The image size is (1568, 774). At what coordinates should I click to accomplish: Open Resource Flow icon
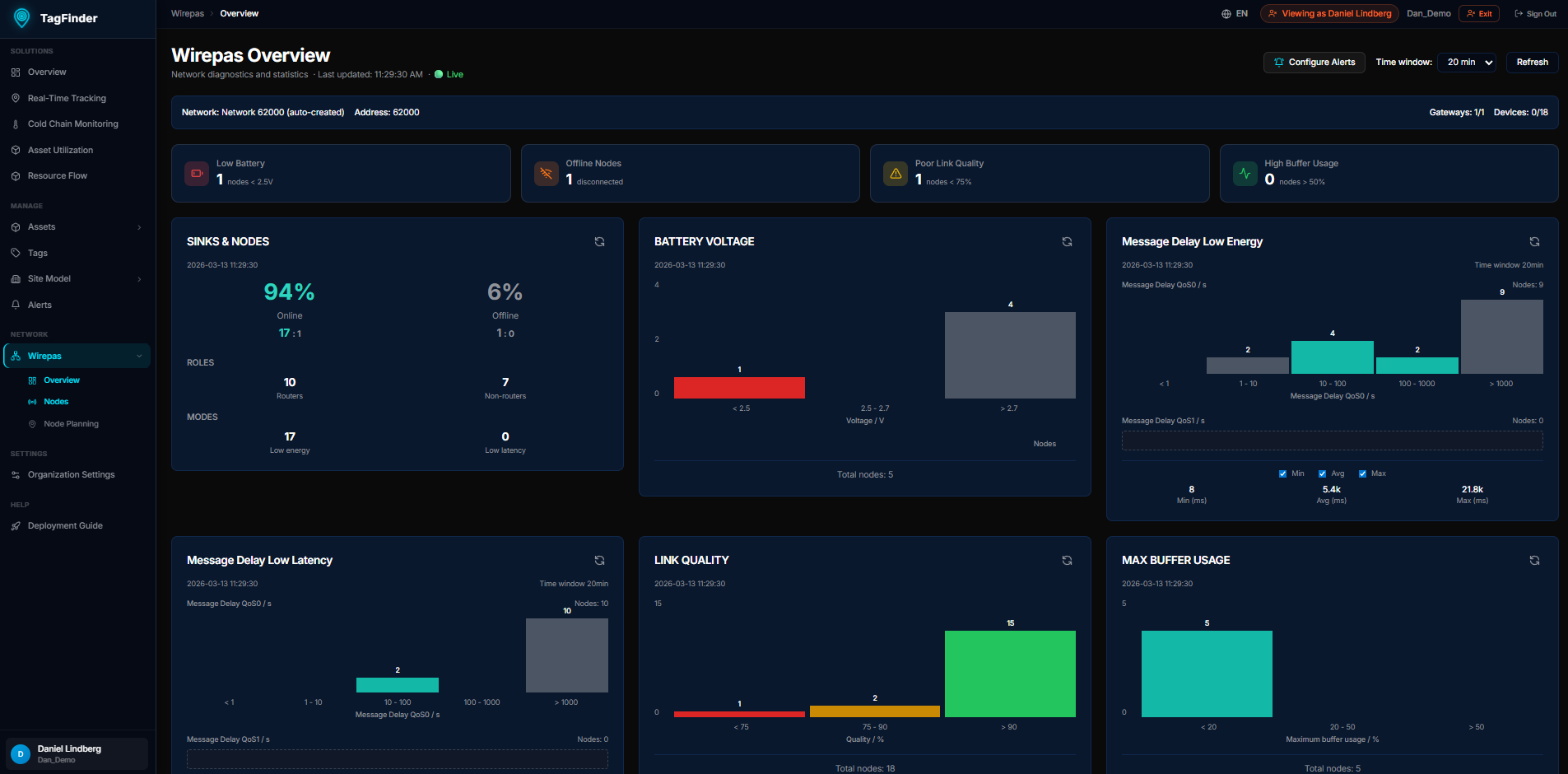(16, 176)
